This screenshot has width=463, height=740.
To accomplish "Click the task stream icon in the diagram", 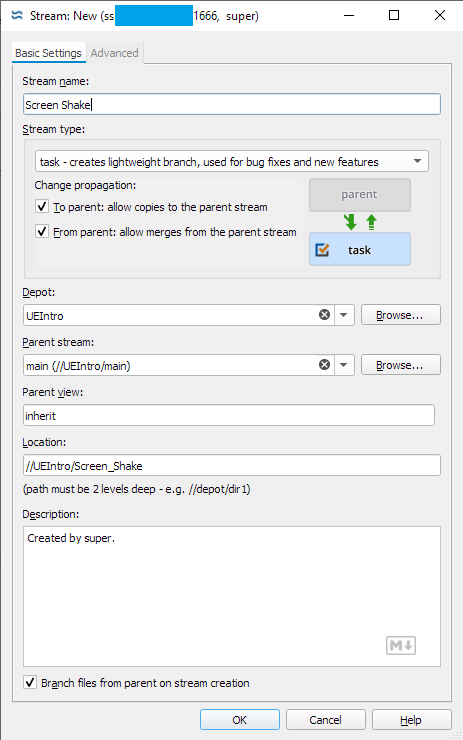I will tap(322, 250).
